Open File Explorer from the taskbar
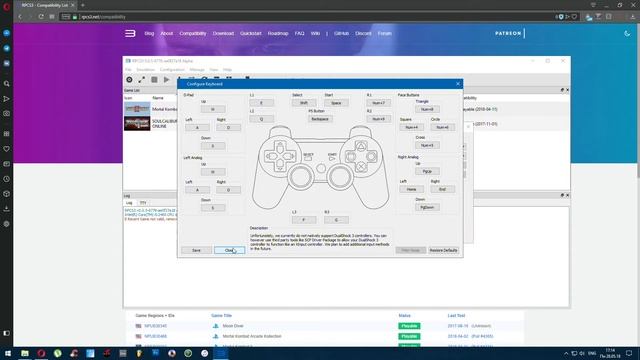 point(25,353)
